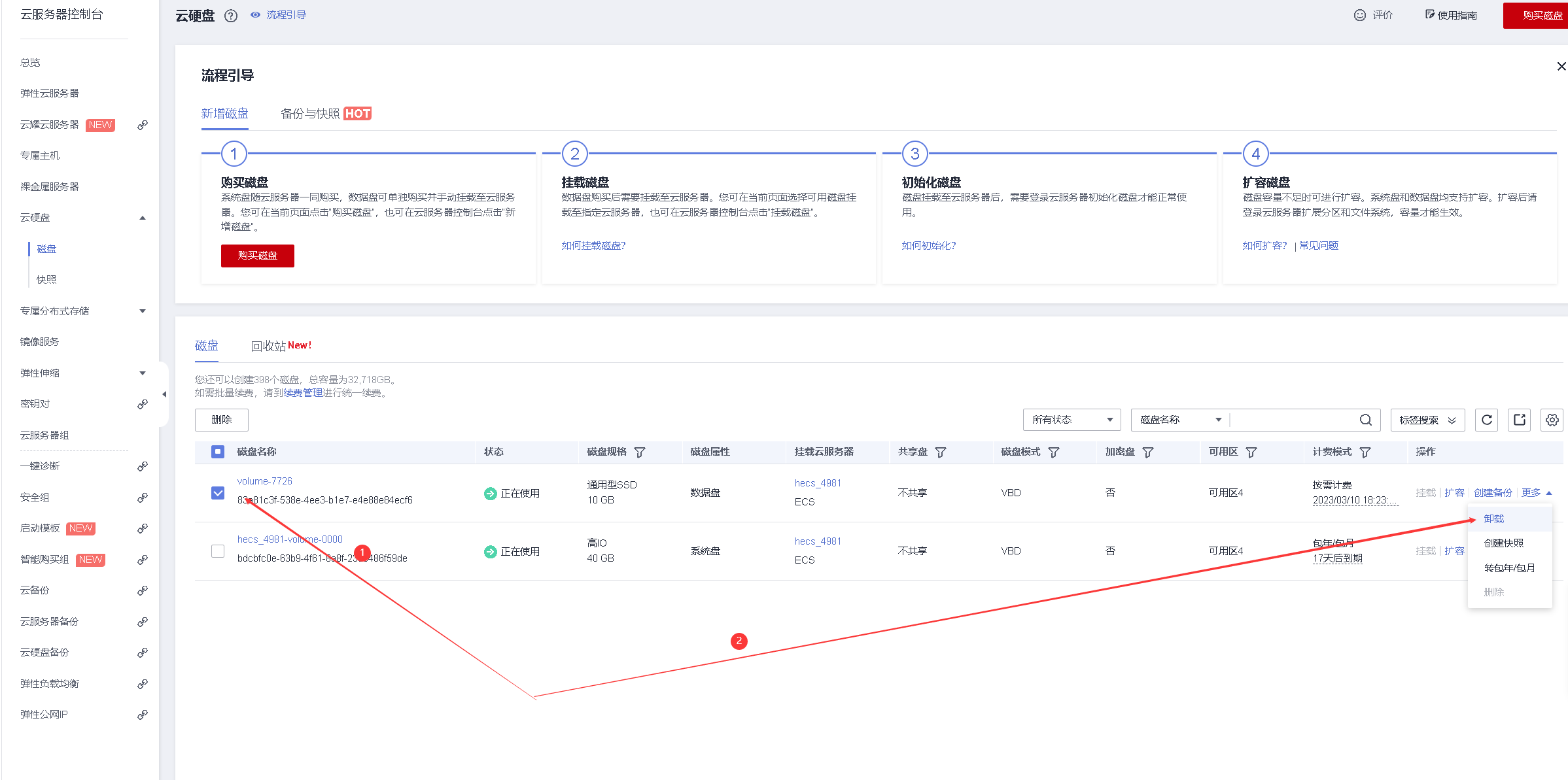Open the 所有状态 status dropdown
The image size is (1568, 780).
[1071, 420]
